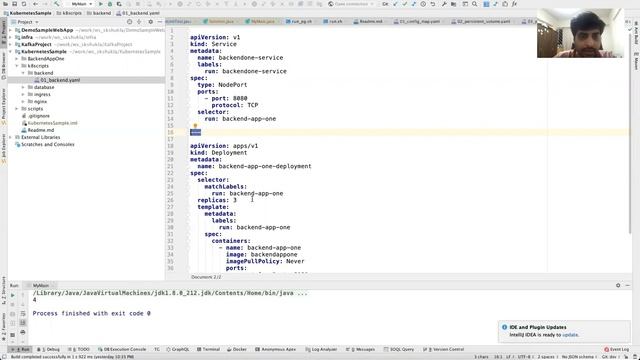
Task: Click the Synchronize refresh toolbar icon
Action: point(24,4)
